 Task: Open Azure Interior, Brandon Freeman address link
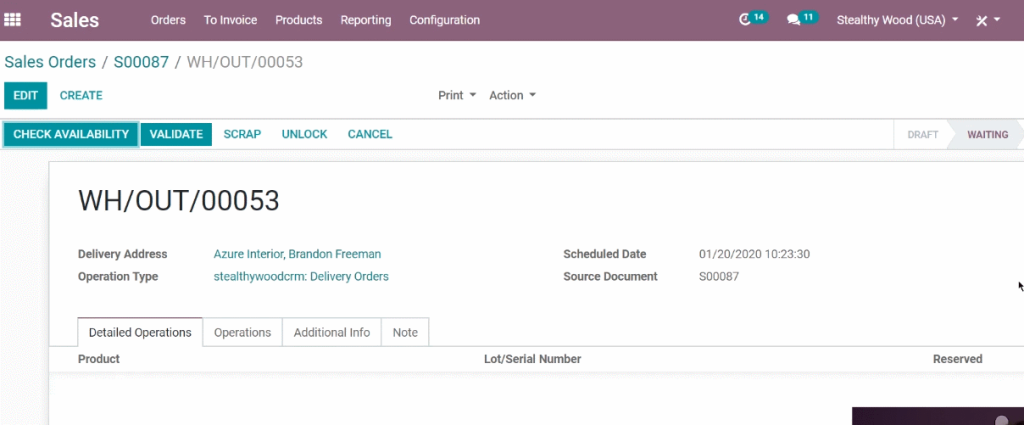pyautogui.click(x=297, y=254)
